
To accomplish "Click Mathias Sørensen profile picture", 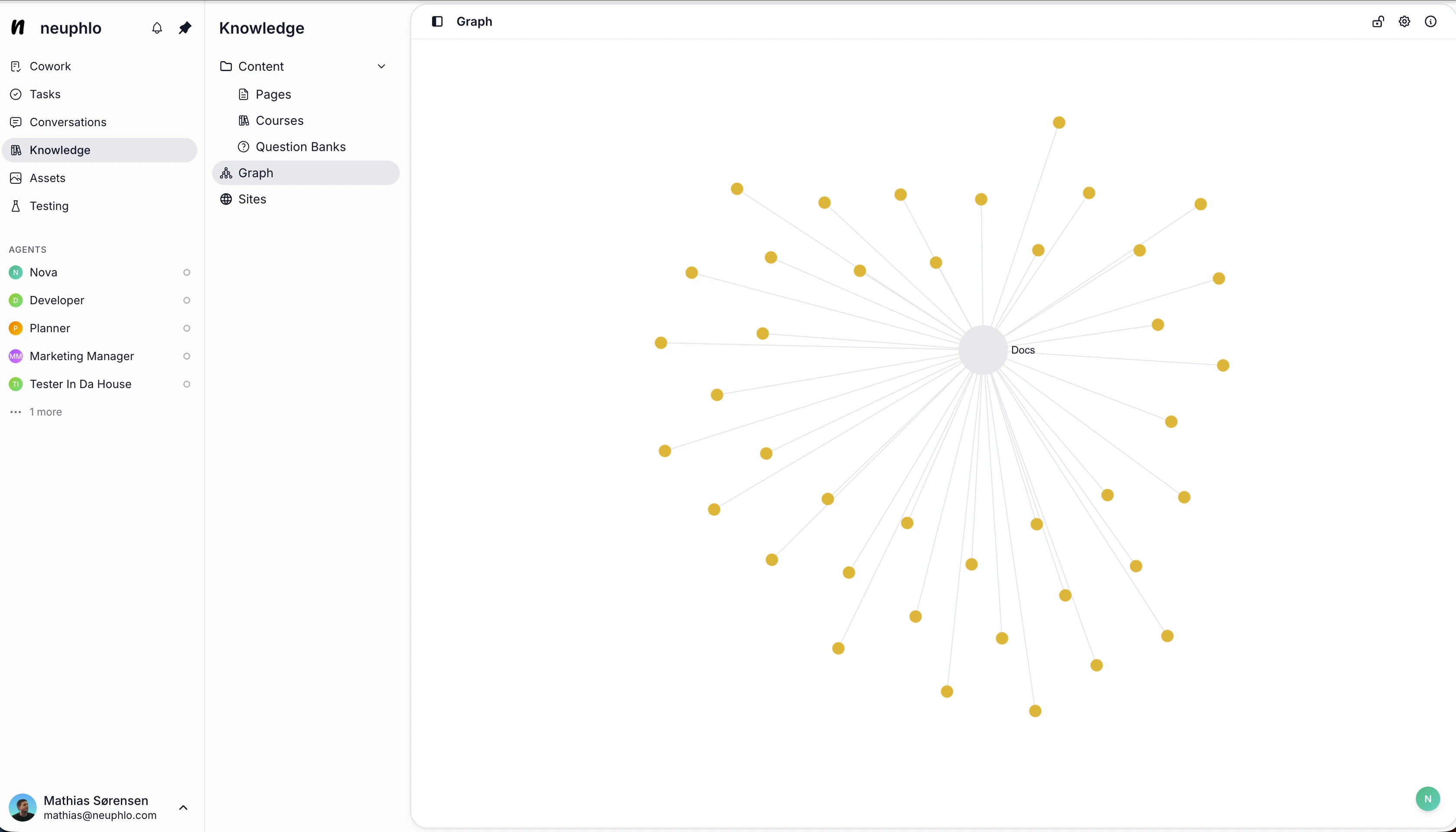I will 23,807.
